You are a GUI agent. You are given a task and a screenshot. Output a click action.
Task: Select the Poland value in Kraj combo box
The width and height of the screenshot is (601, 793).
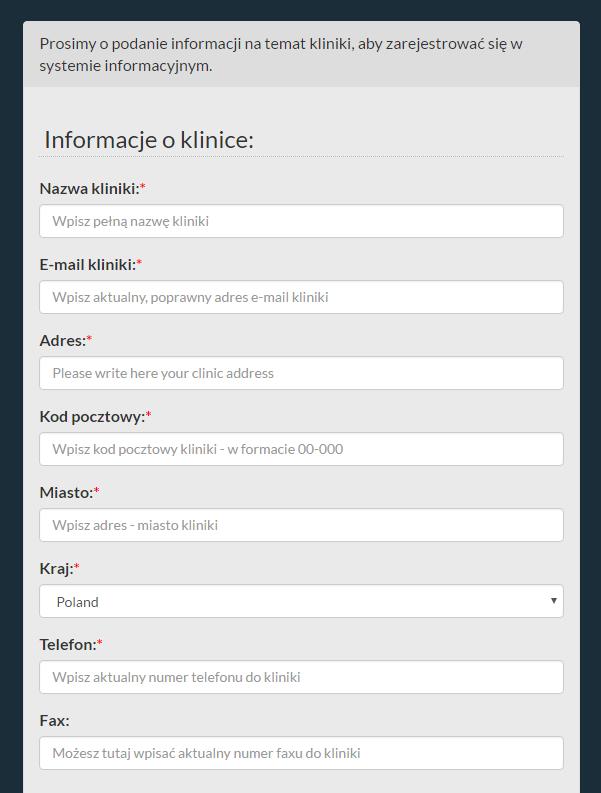click(77, 602)
